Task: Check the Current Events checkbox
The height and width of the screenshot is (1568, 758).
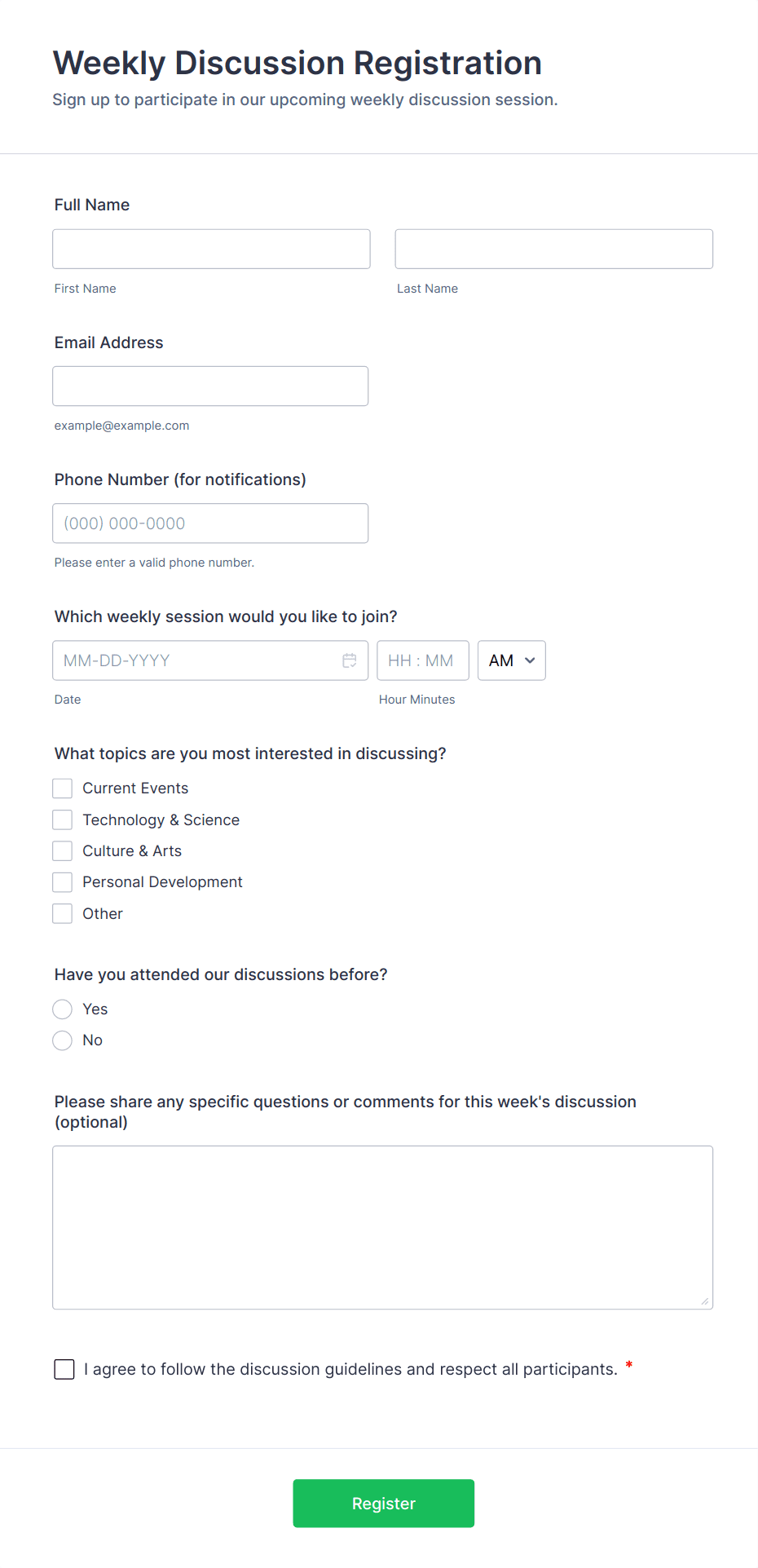Action: (x=63, y=788)
